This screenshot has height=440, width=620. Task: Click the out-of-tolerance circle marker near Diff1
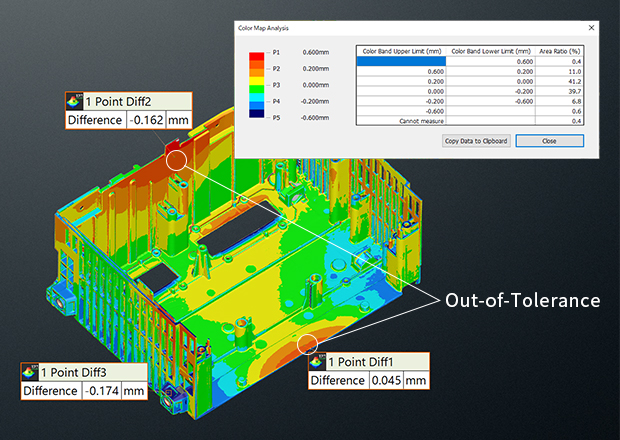tap(309, 342)
